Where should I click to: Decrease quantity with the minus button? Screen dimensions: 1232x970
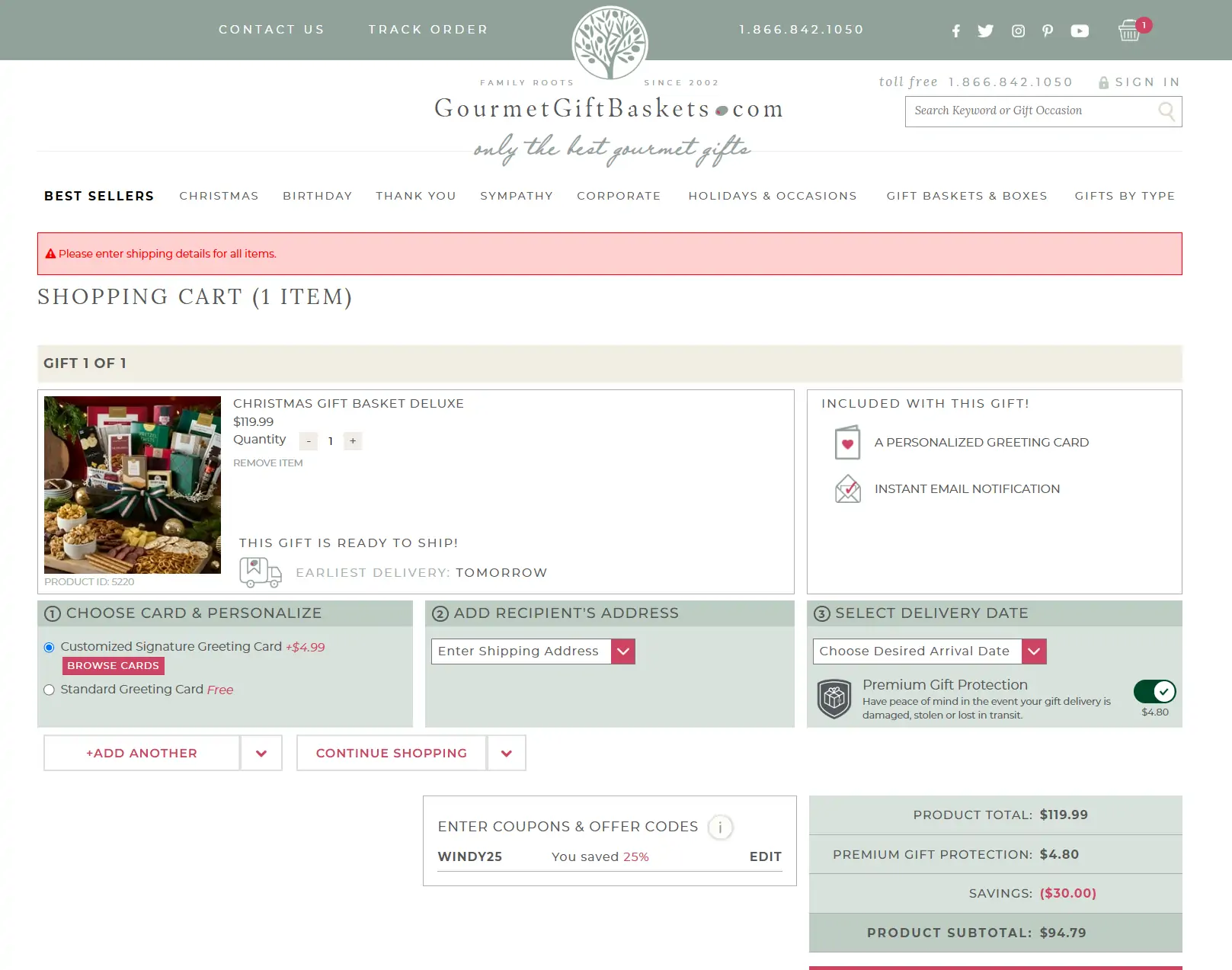[x=309, y=441]
